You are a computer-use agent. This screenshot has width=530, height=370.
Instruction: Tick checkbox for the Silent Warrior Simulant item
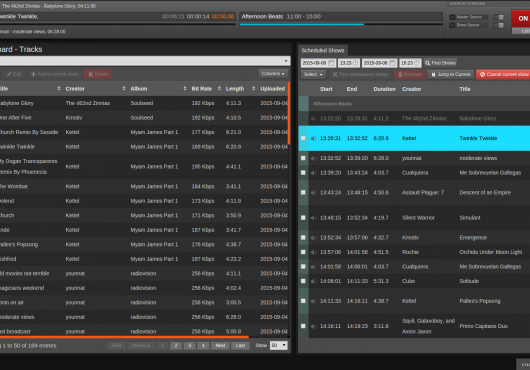click(x=303, y=218)
